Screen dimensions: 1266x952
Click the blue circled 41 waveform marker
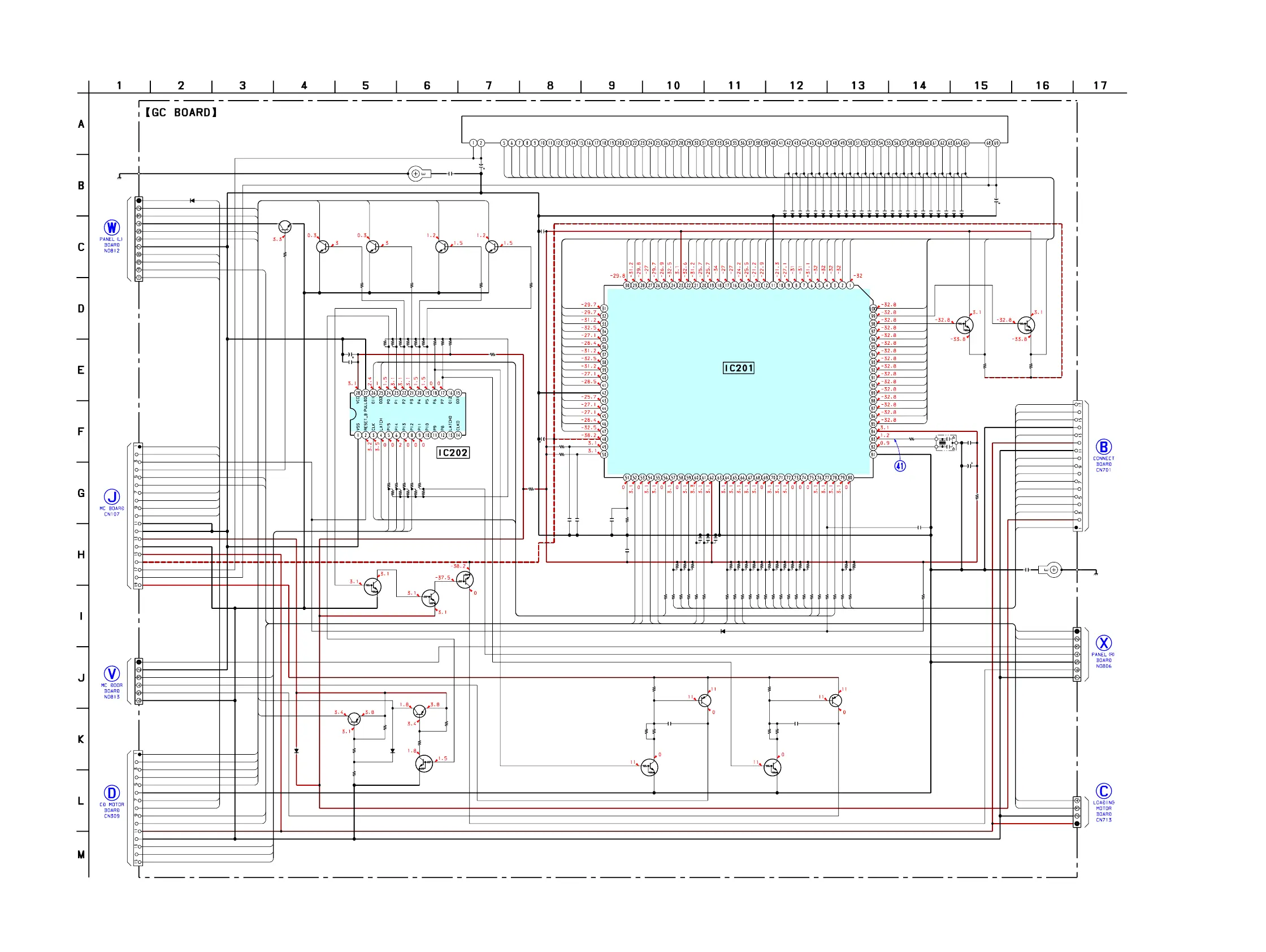900,466
